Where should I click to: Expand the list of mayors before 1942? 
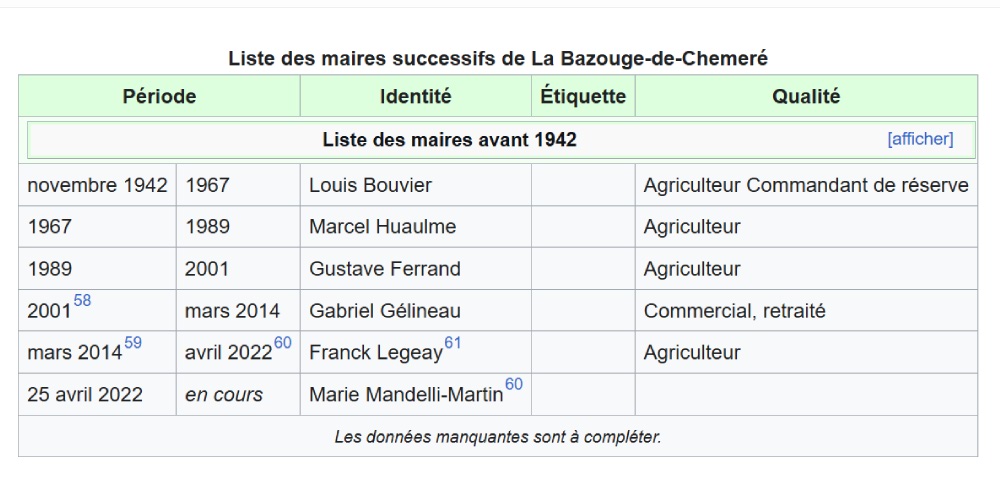tap(920, 139)
